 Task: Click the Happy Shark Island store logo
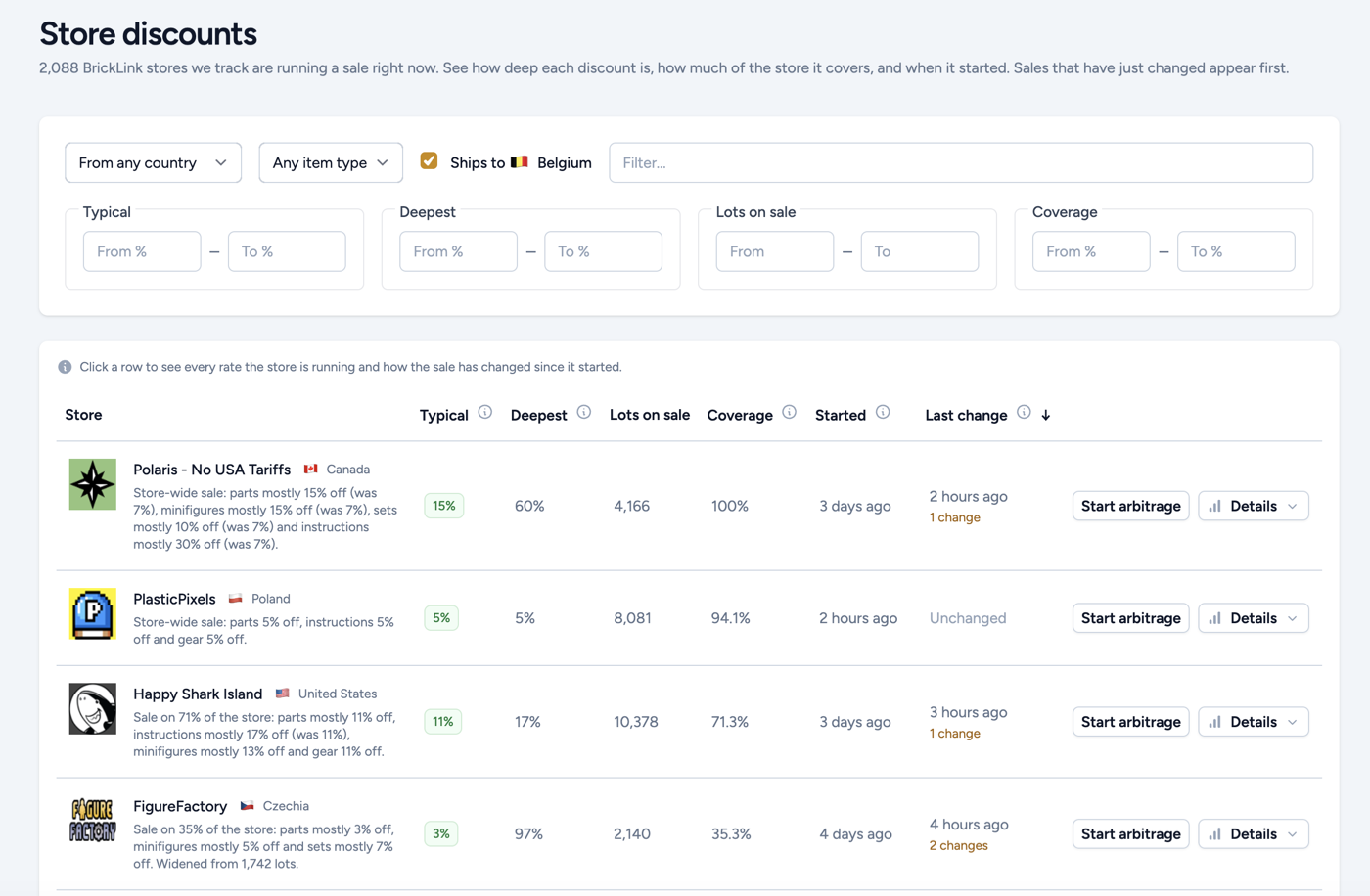[93, 708]
